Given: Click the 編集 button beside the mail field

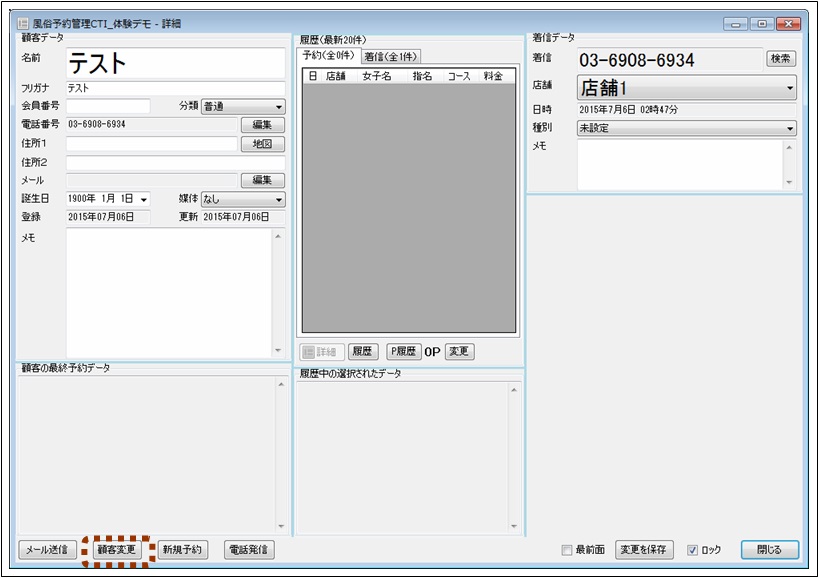Looking at the screenshot, I should (x=262, y=180).
